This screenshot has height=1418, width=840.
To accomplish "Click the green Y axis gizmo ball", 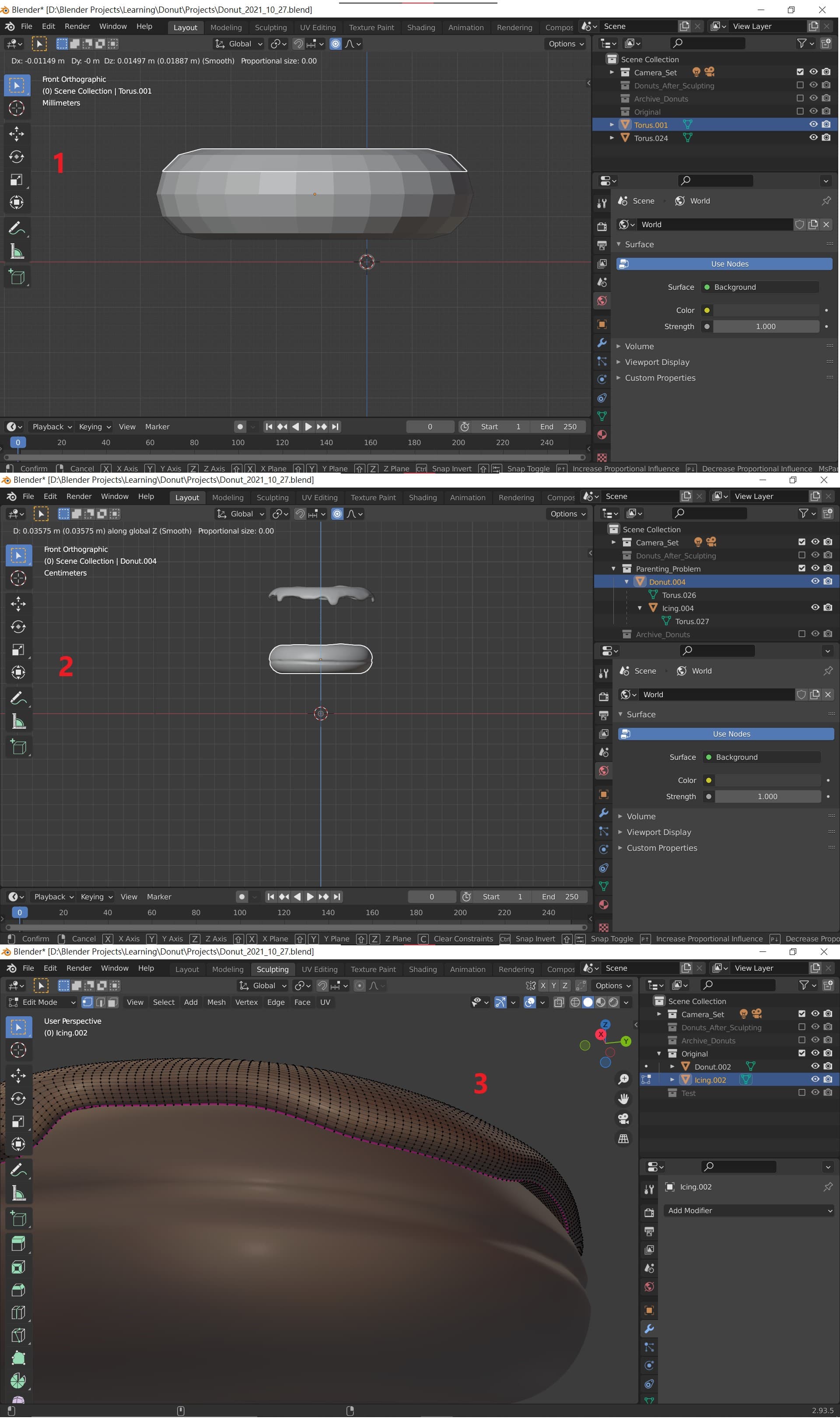I will tap(626, 1041).
